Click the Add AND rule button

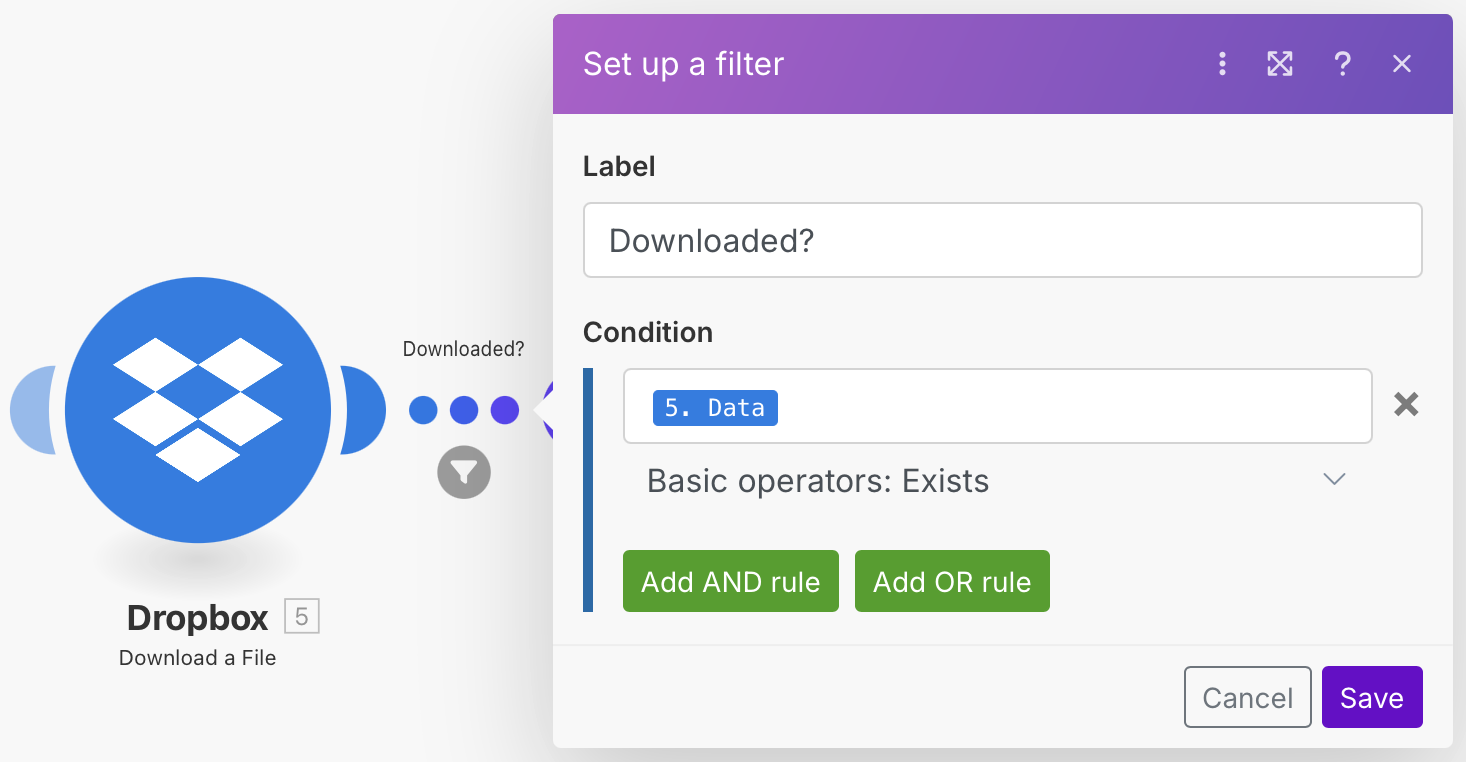731,581
